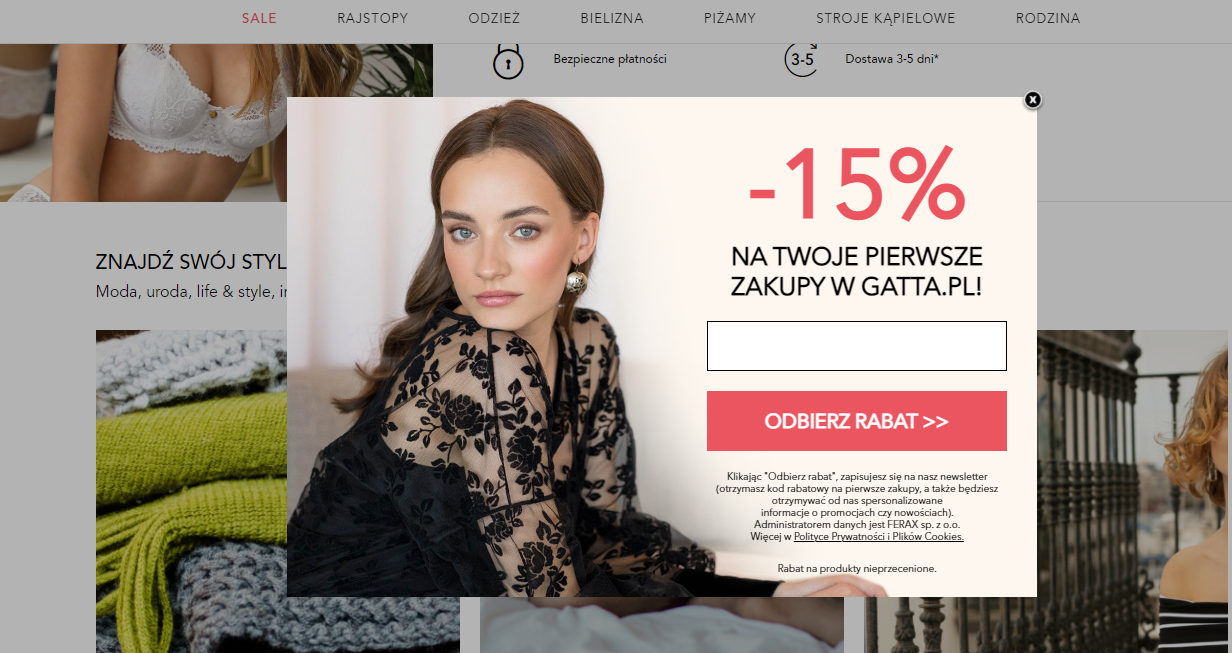Click the ODBIERZ RABAT button

(x=857, y=421)
